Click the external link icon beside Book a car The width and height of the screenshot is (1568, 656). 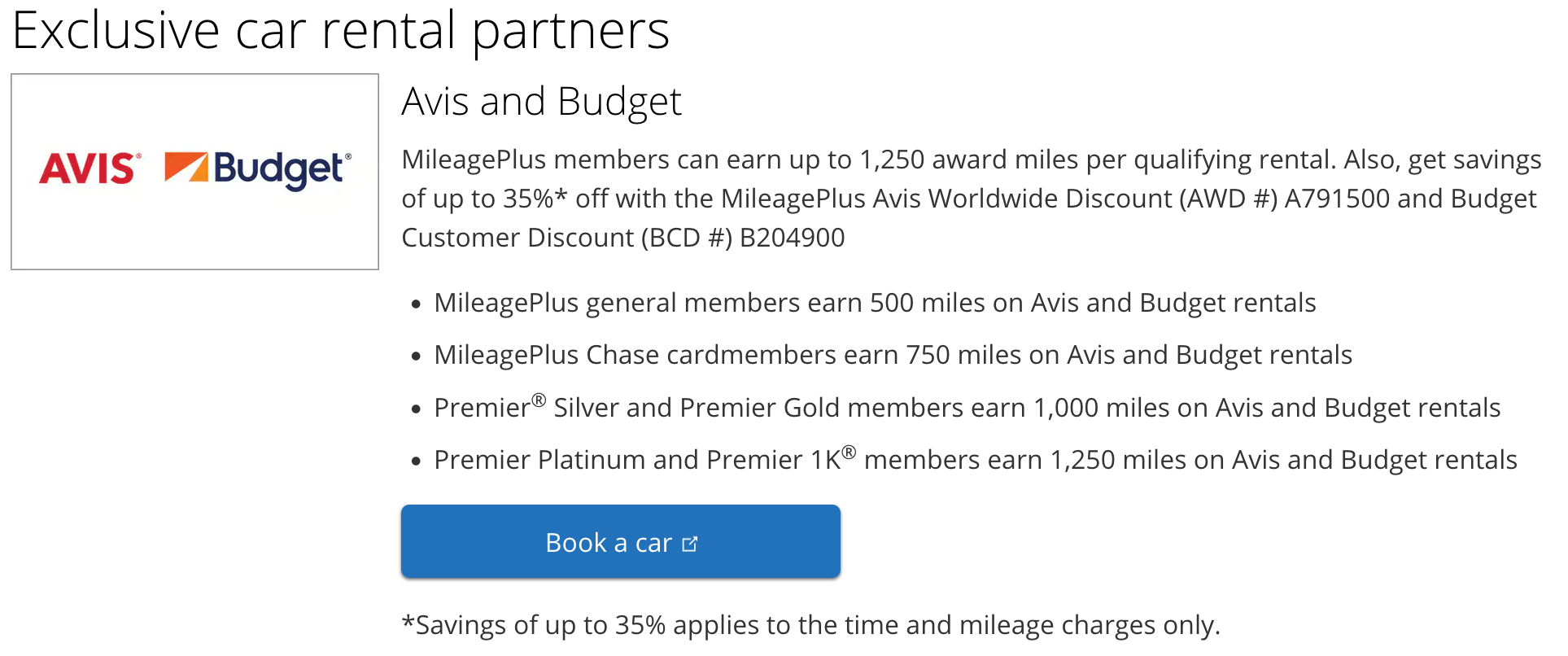(691, 542)
